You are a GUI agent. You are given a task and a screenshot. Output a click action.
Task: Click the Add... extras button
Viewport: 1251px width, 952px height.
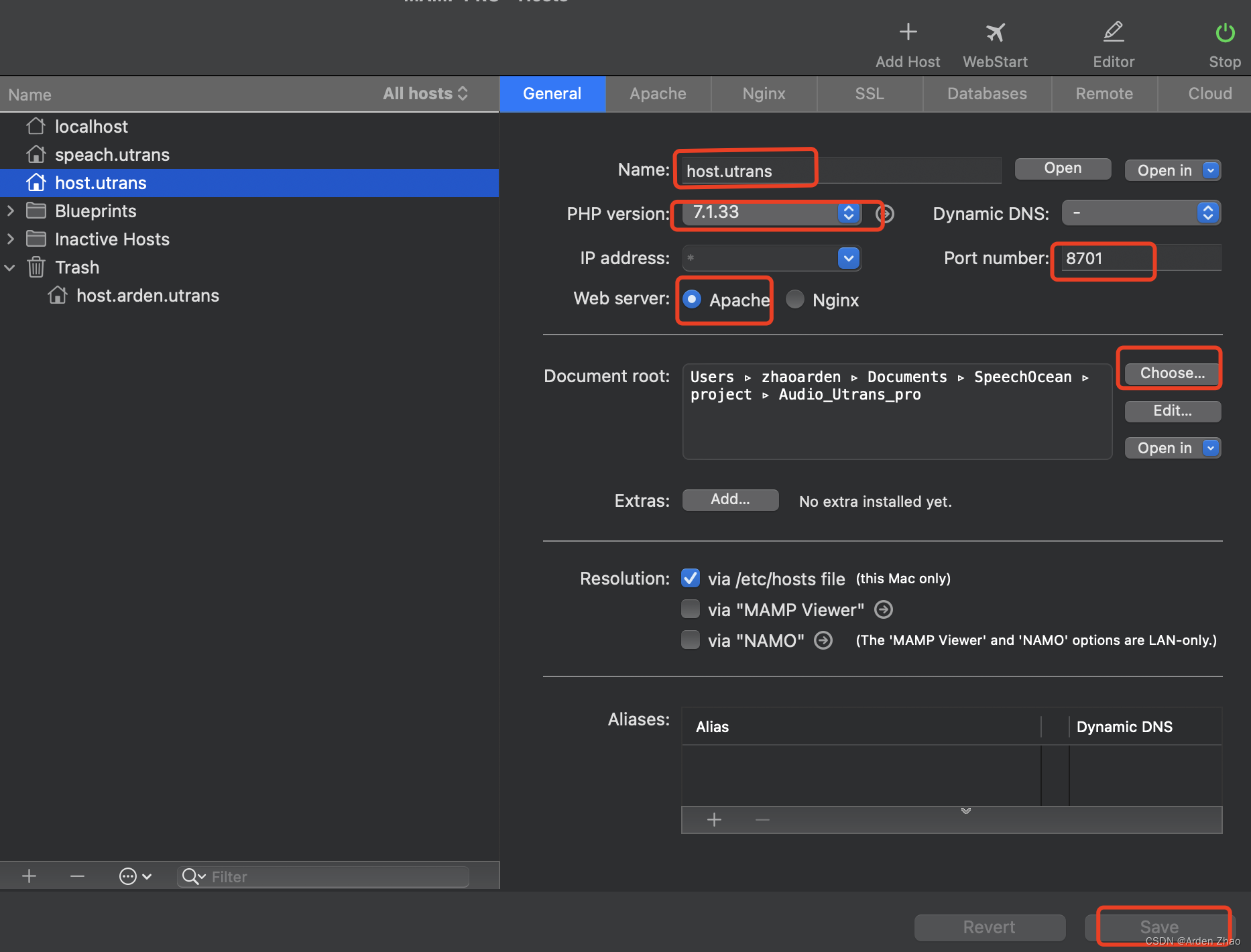click(730, 499)
